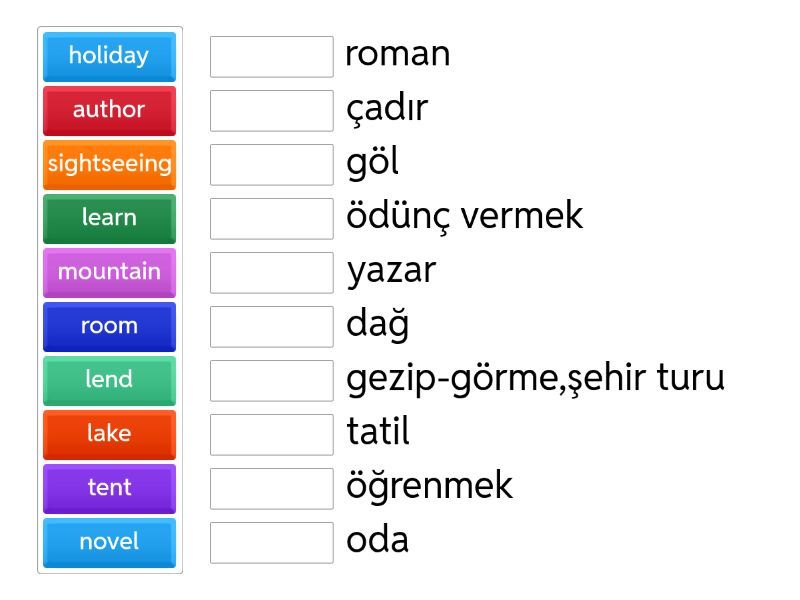This screenshot has width=800, height=600.
Task: Pick the orange 'sightseeing' word tile
Action: click(109, 164)
